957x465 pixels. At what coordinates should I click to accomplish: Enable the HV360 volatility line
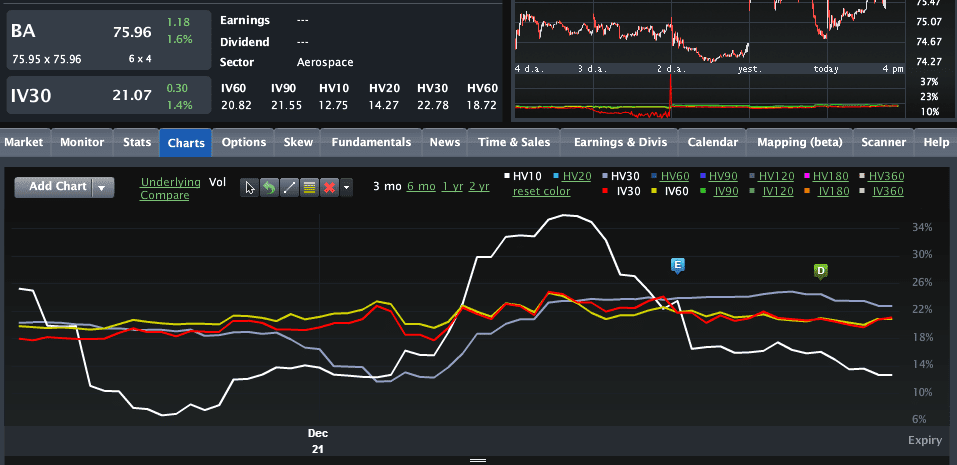pyautogui.click(x=886, y=176)
